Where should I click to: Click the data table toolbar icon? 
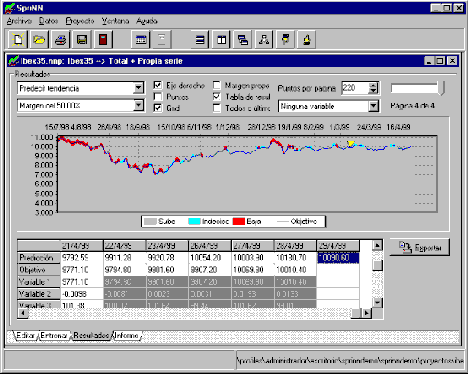(141, 40)
